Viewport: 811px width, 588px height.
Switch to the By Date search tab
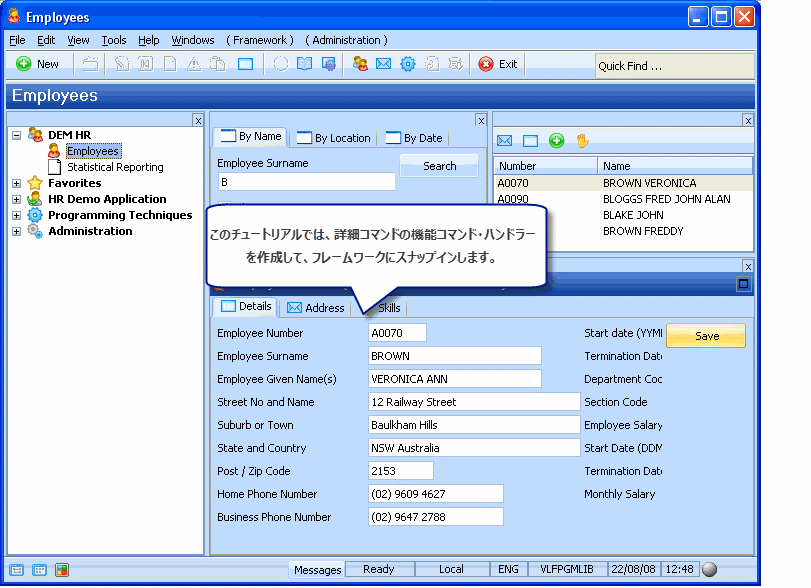pyautogui.click(x=414, y=138)
